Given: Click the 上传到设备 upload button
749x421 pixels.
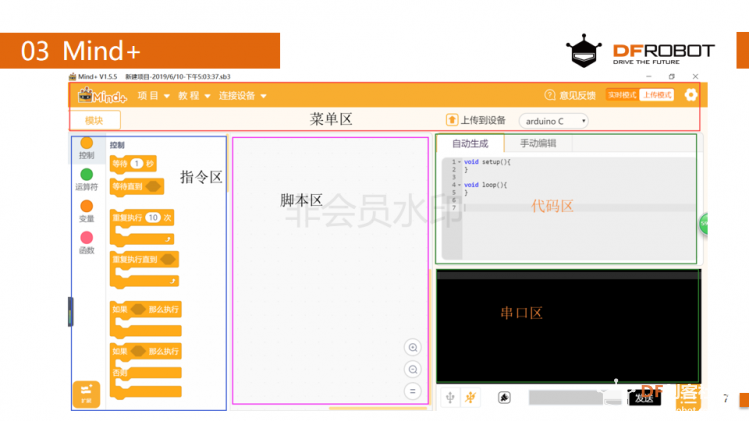Looking at the screenshot, I should [476, 120].
